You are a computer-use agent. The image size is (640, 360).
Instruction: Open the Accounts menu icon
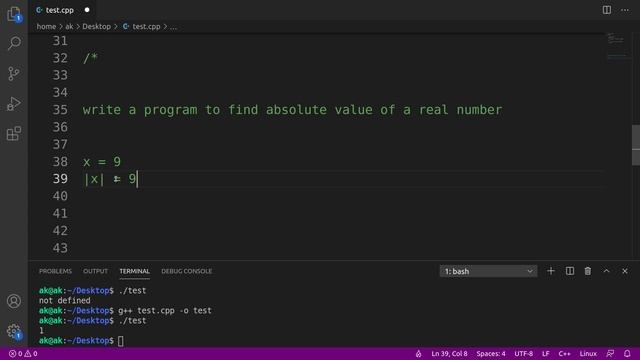click(x=14, y=301)
